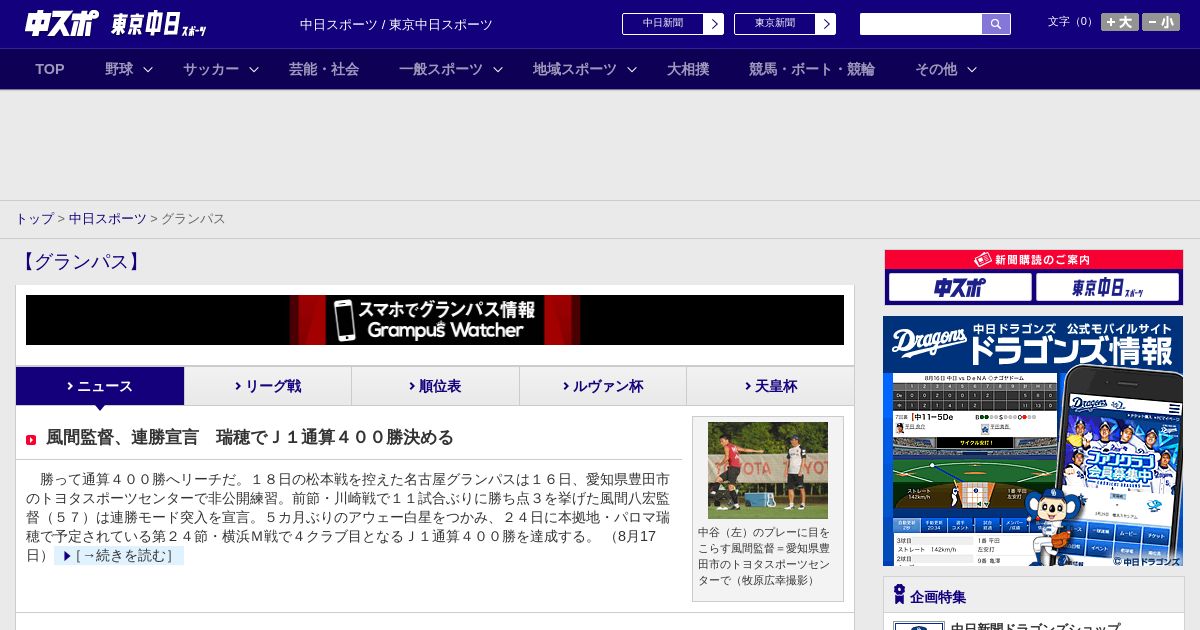The width and height of the screenshot is (1200, 630).
Task: Select 芸能・社会 in navigation
Action: [x=324, y=69]
